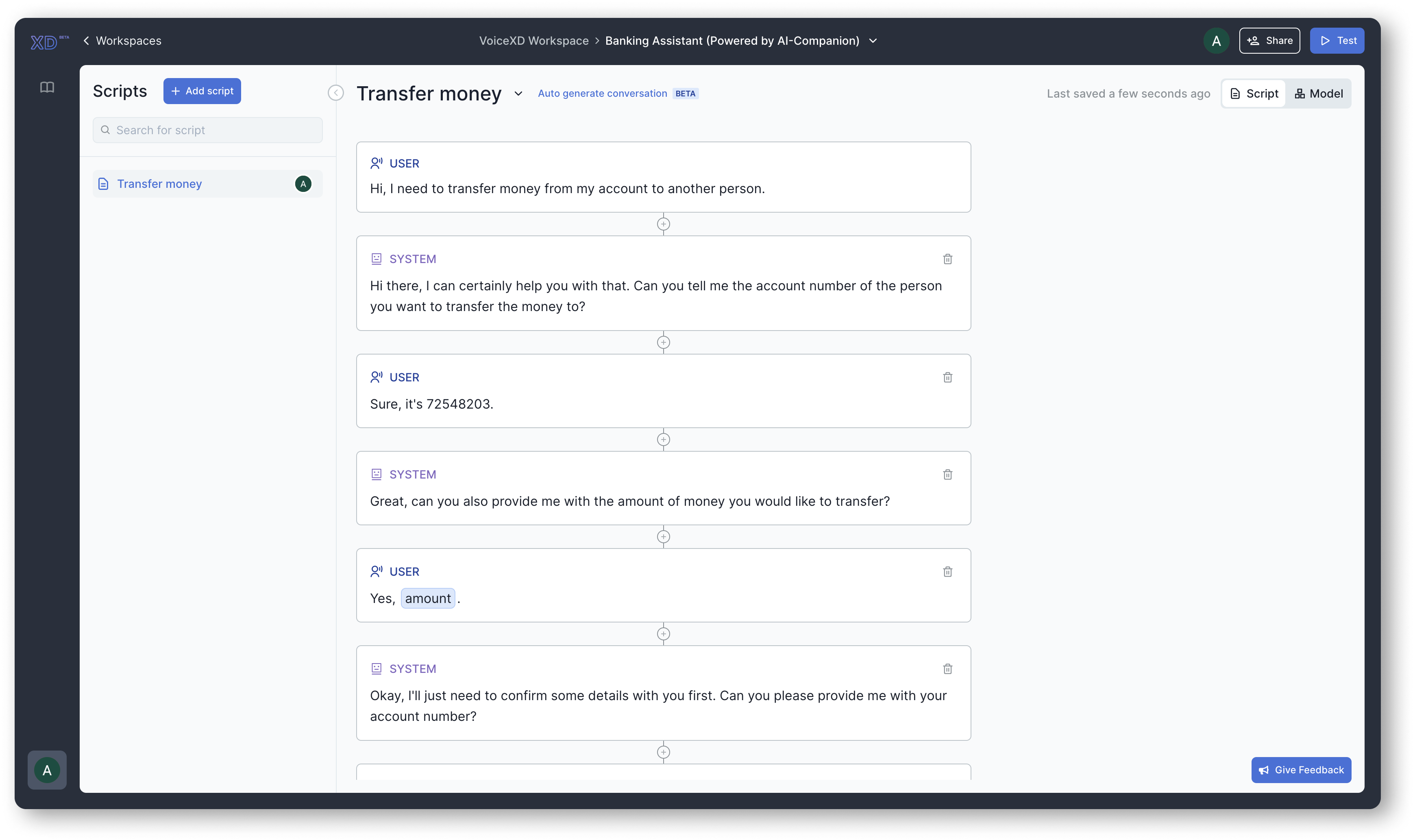
Task: Go back to Workspaces
Action: pos(122,41)
